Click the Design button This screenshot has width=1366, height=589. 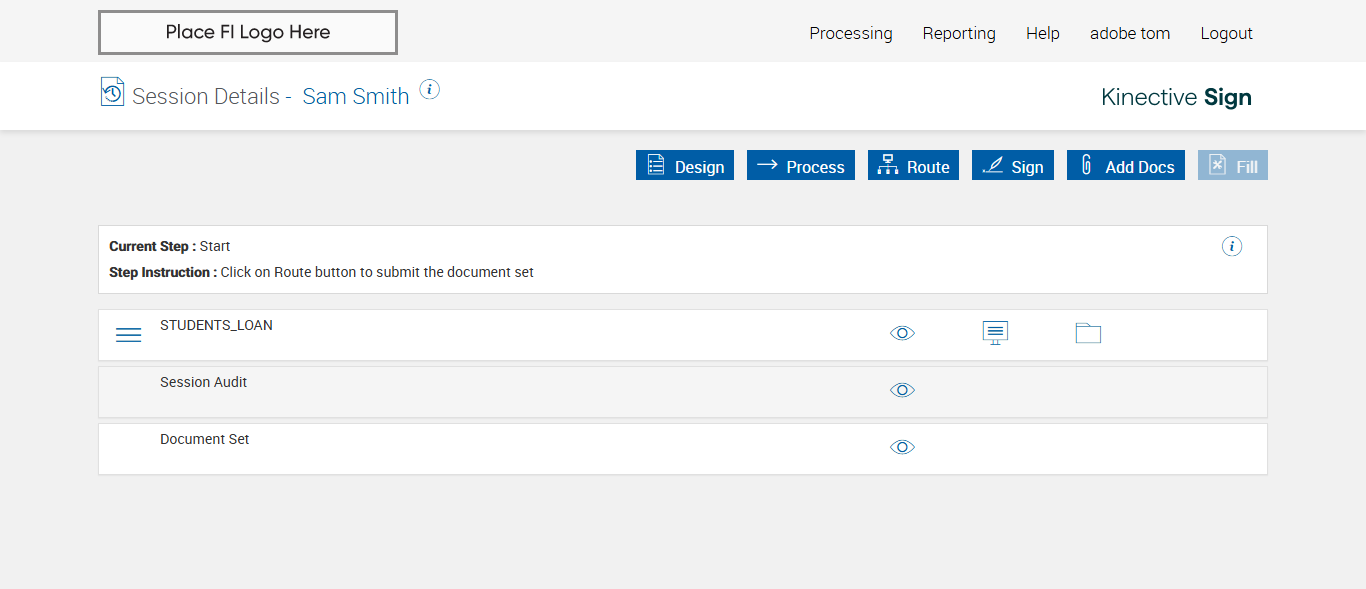coord(685,166)
